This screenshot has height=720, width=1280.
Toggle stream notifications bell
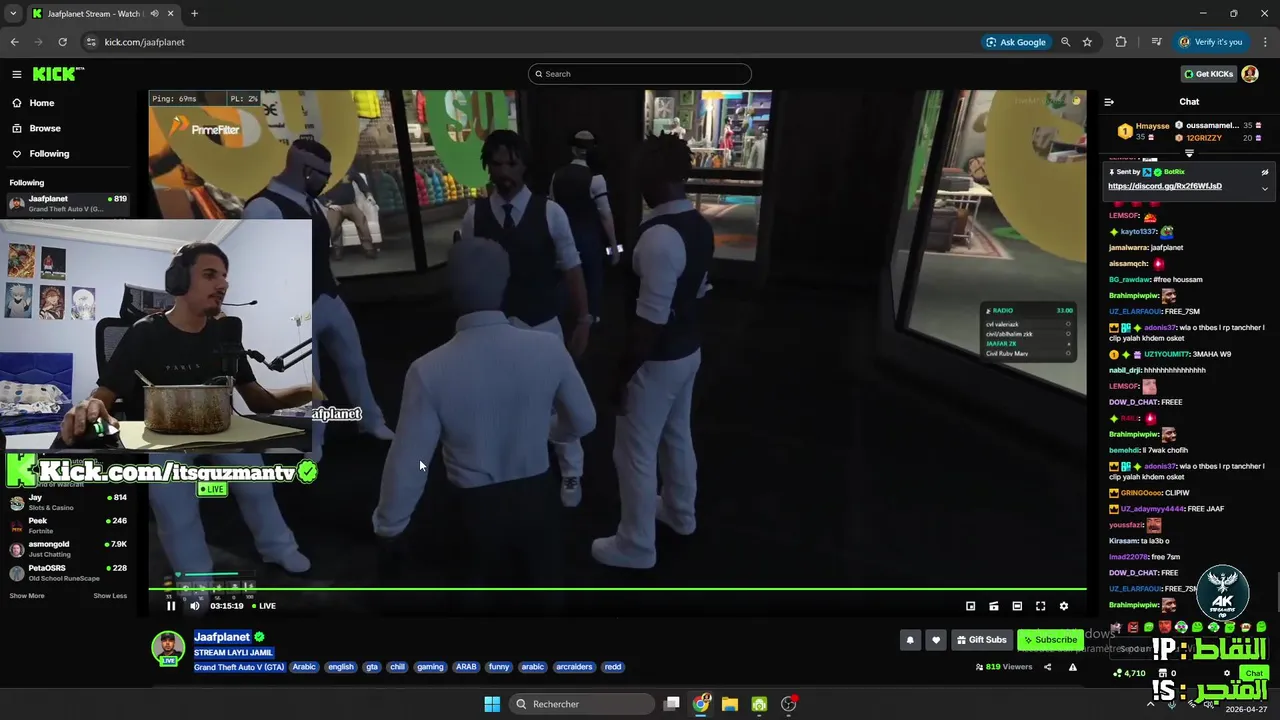[x=910, y=640]
